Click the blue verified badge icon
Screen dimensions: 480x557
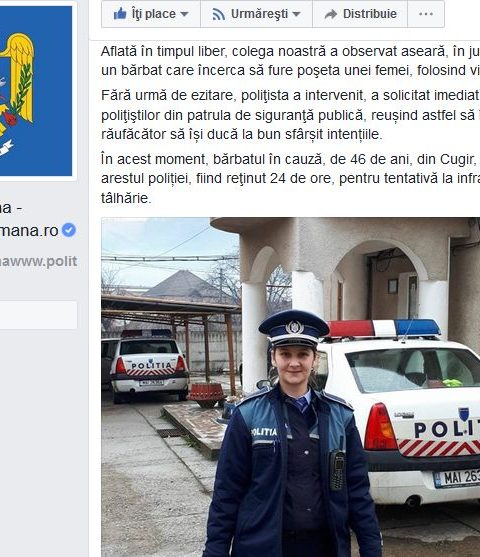tap(69, 230)
